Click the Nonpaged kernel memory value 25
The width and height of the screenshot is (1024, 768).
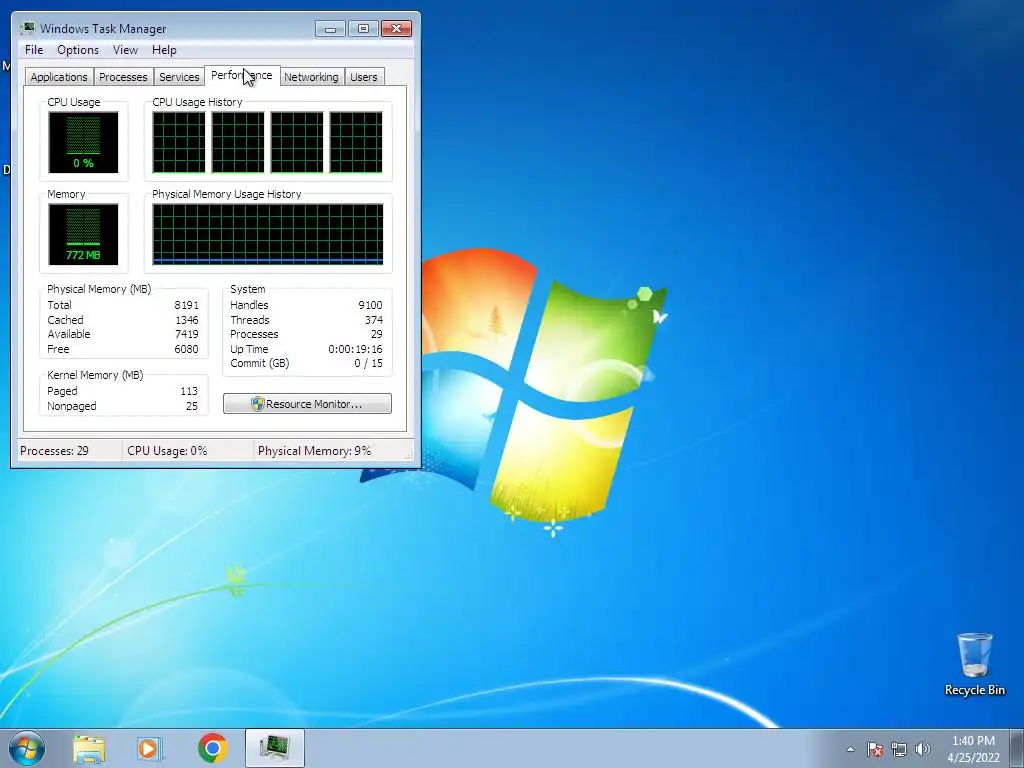pyautogui.click(x=191, y=406)
